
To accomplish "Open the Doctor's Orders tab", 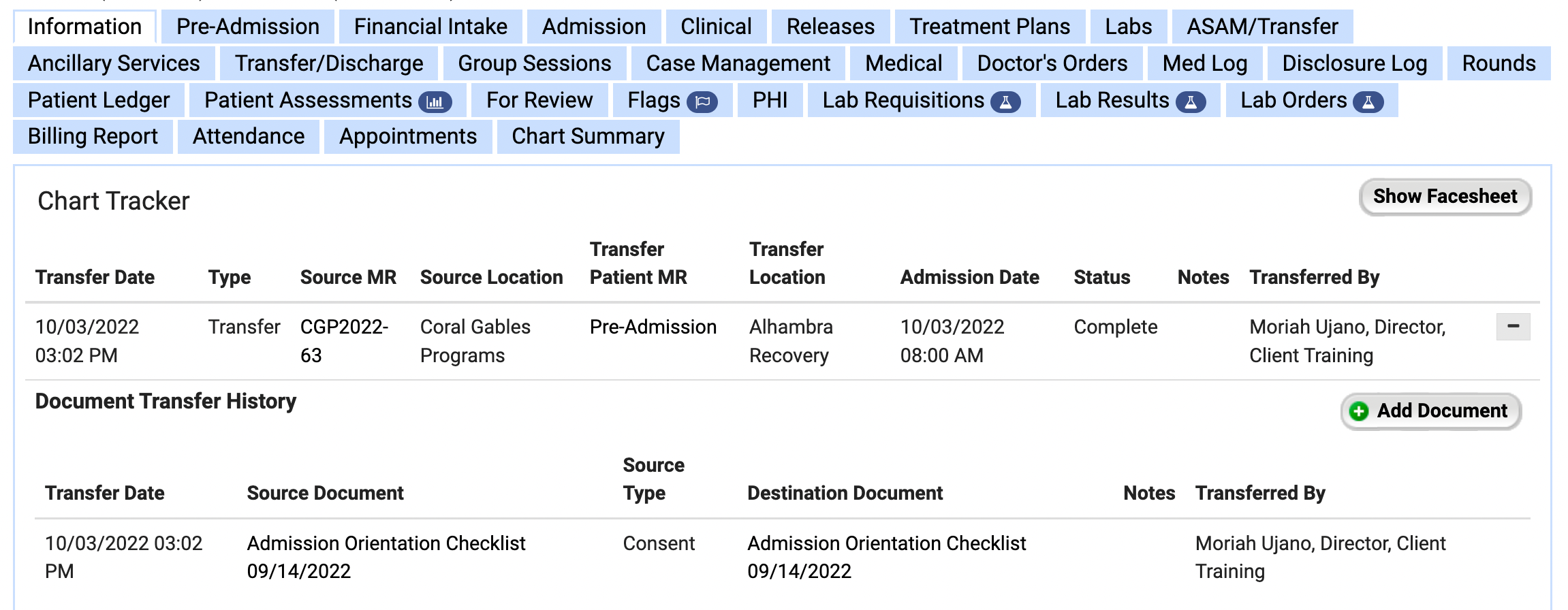I will [1052, 63].
